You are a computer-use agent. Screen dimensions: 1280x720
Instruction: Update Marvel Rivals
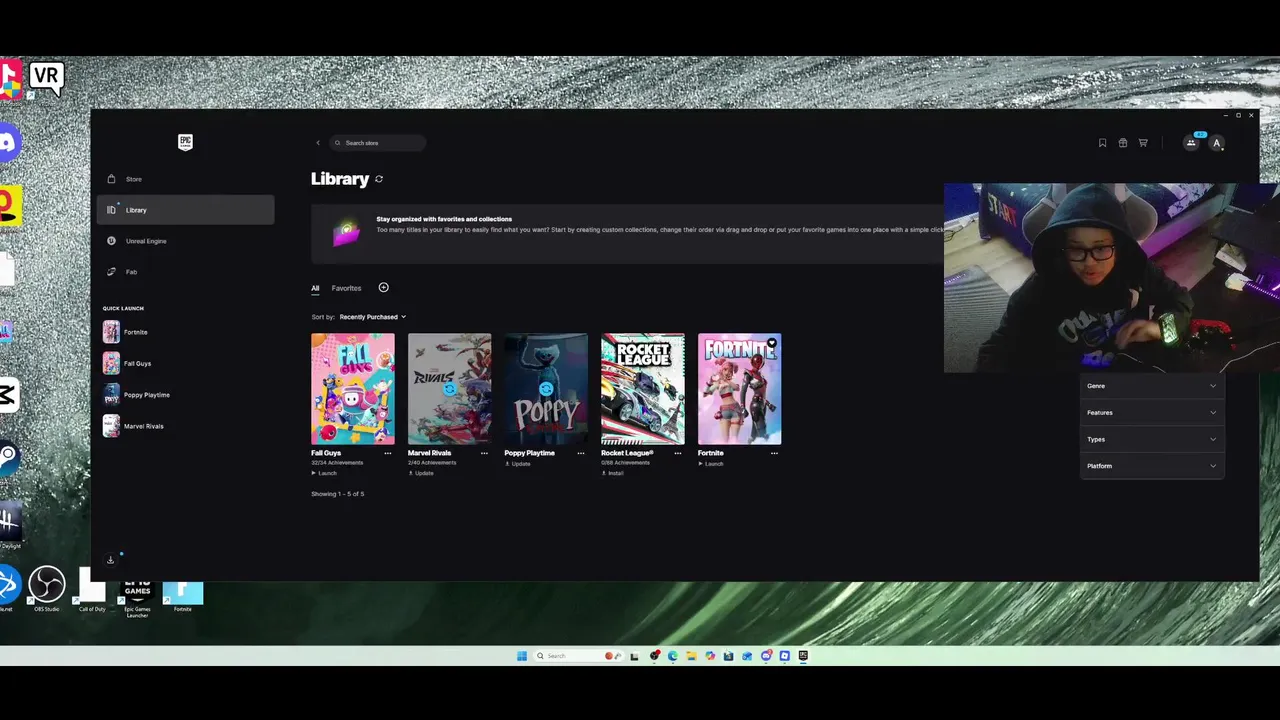click(x=421, y=473)
